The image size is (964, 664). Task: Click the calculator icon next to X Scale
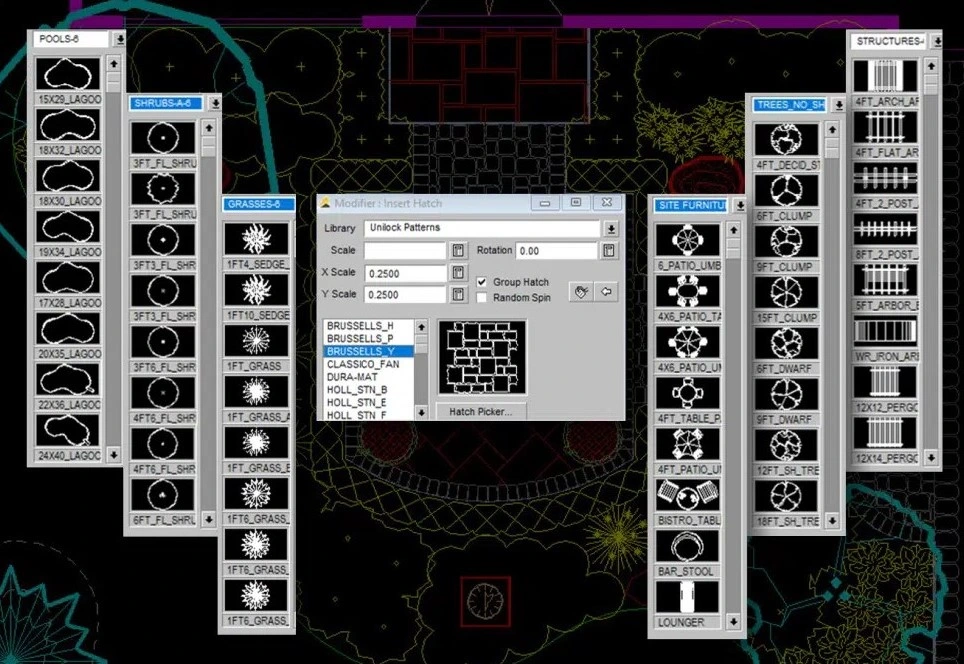coord(458,273)
